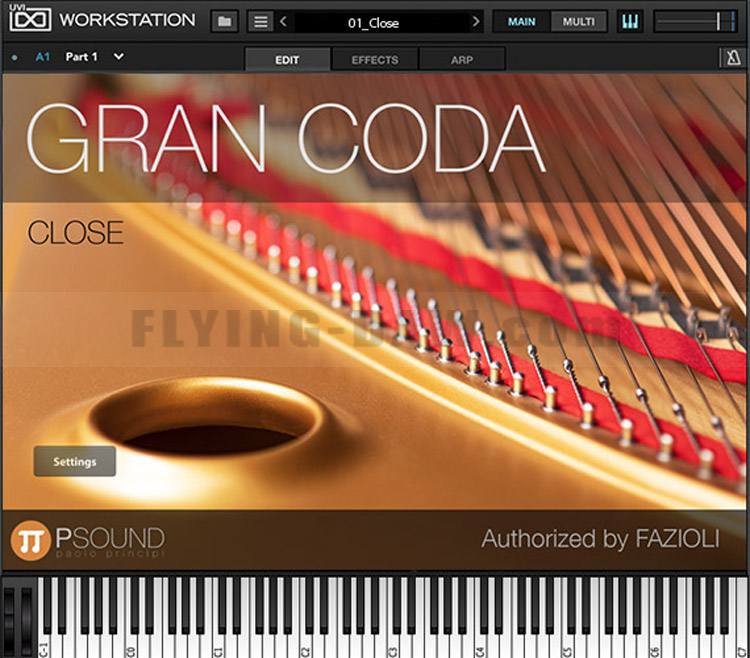The height and width of the screenshot is (658, 750).
Task: Open the Settings button
Action: pyautogui.click(x=75, y=461)
